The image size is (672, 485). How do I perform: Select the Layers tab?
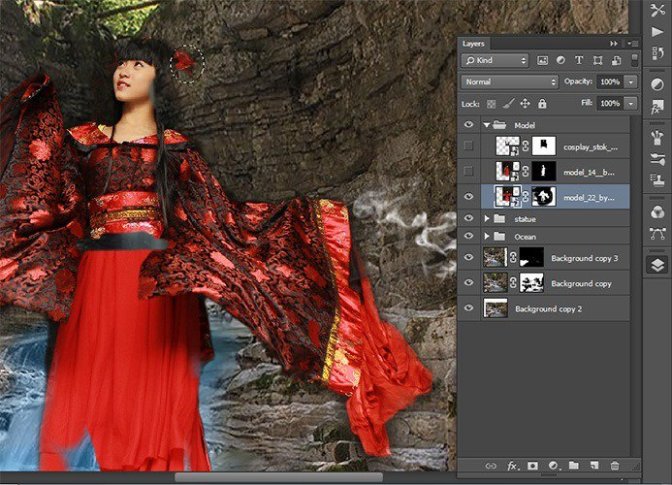point(474,44)
